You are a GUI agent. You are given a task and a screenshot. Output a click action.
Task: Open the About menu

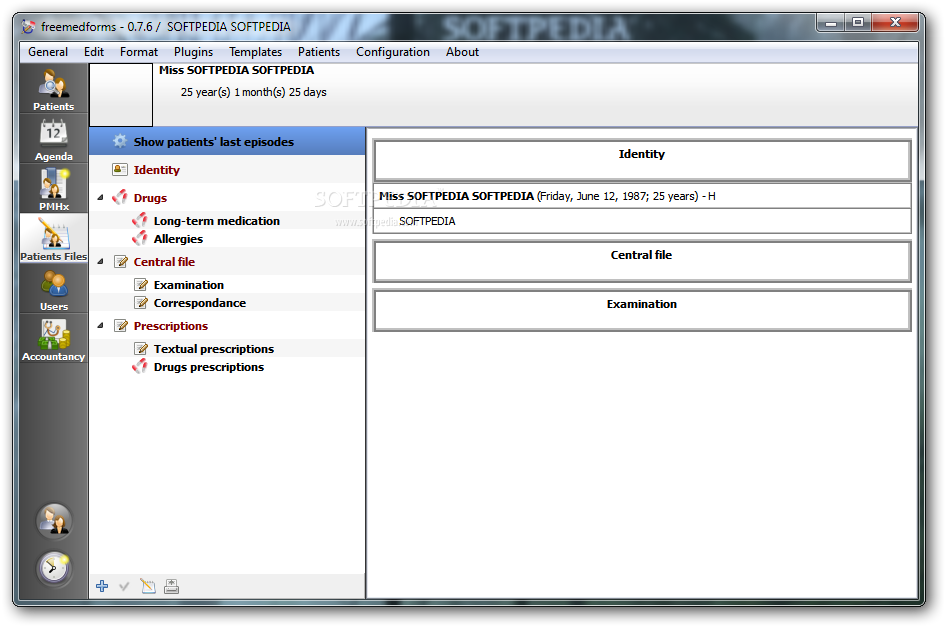[x=462, y=52]
